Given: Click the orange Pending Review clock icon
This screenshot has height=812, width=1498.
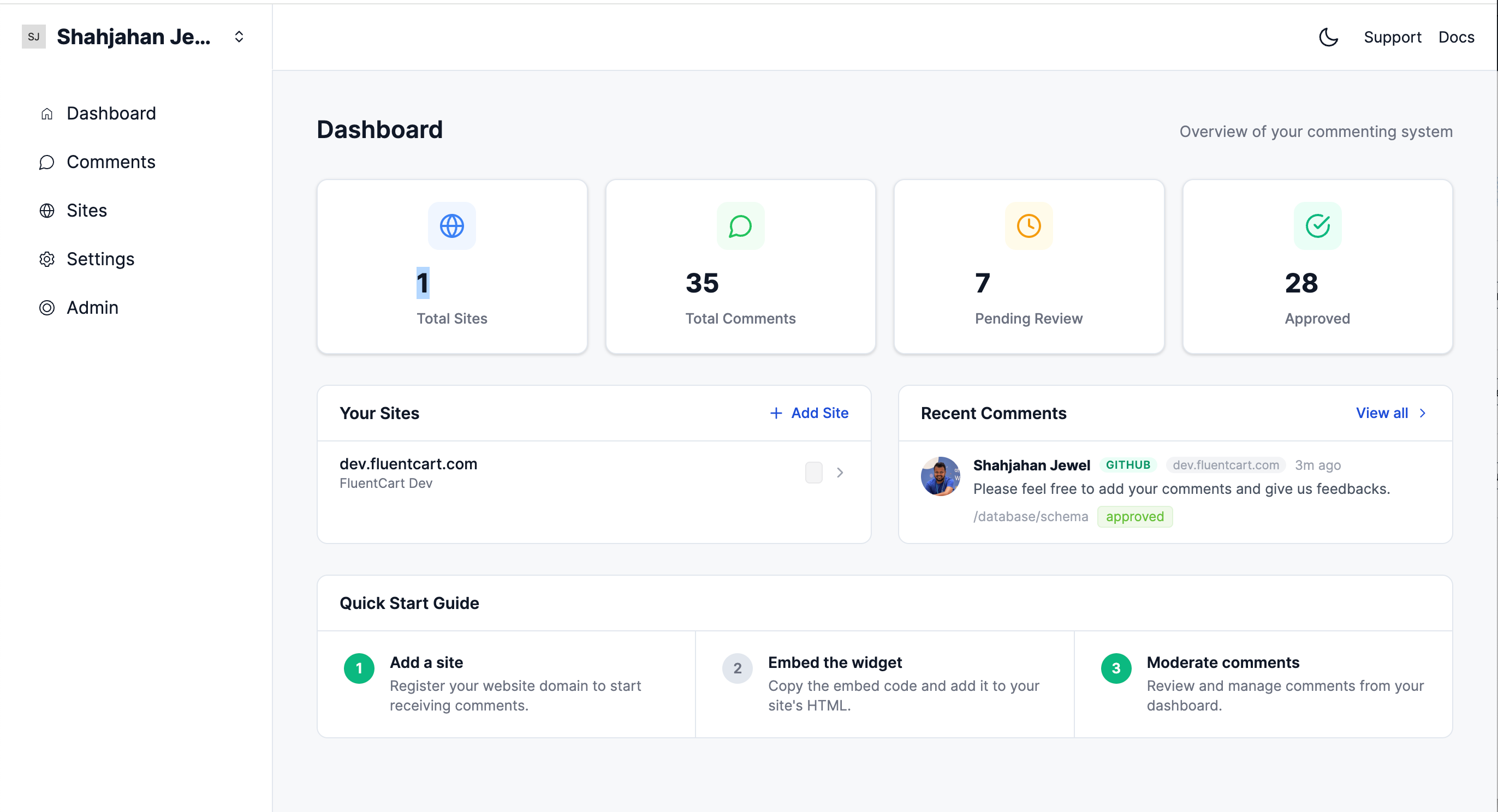Looking at the screenshot, I should (x=1029, y=226).
